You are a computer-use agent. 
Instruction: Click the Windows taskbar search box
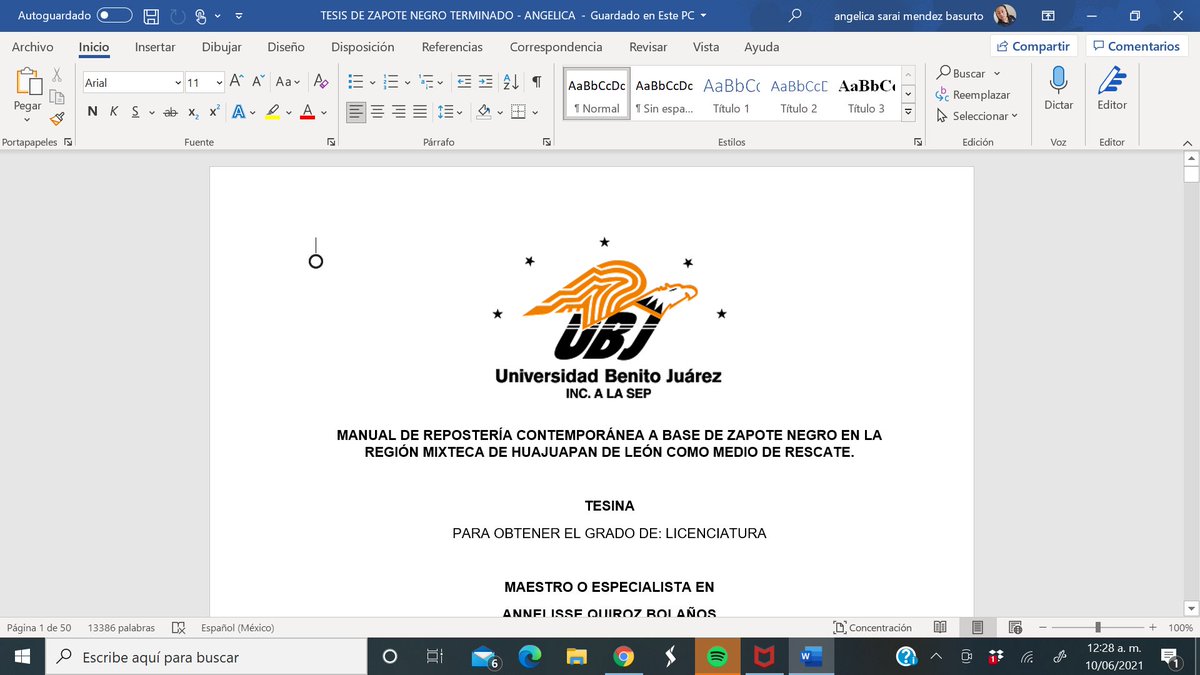coord(207,657)
